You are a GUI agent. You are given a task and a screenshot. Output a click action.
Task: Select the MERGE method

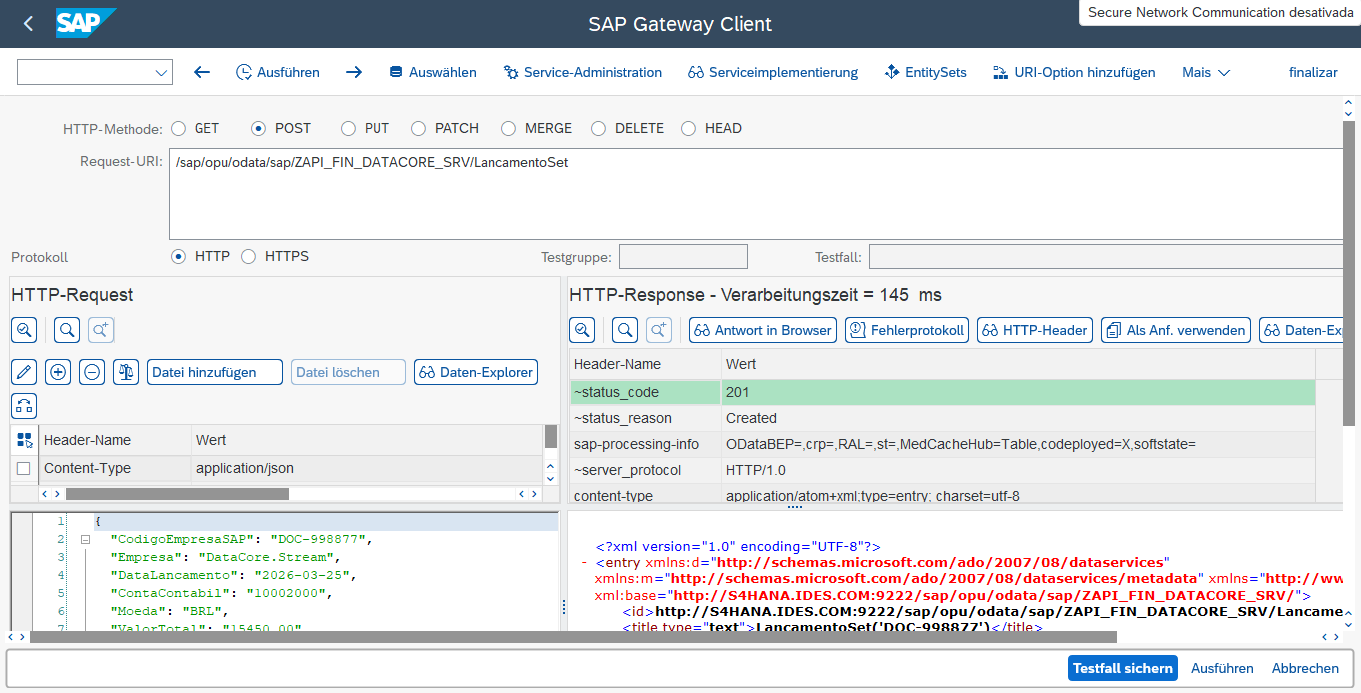tap(509, 128)
